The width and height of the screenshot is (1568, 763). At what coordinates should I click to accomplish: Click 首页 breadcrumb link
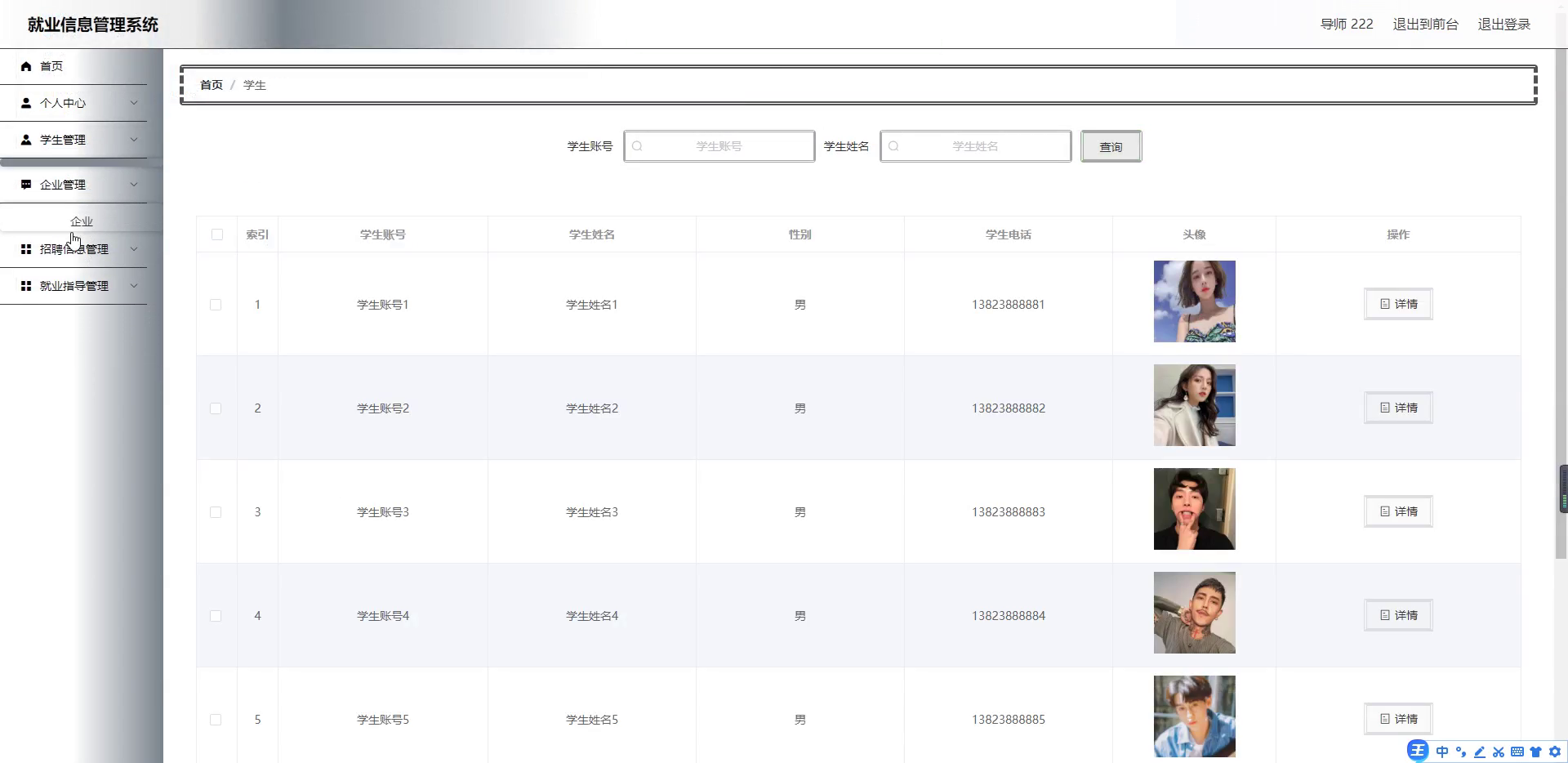(212, 85)
